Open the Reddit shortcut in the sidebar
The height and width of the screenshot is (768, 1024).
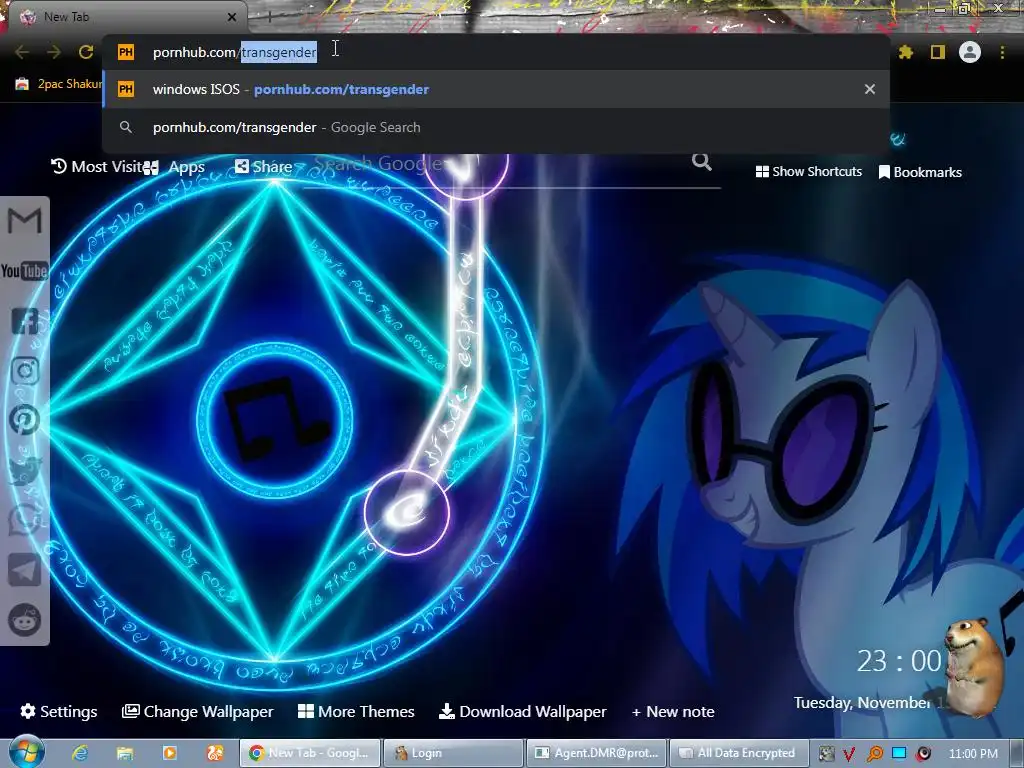point(25,619)
